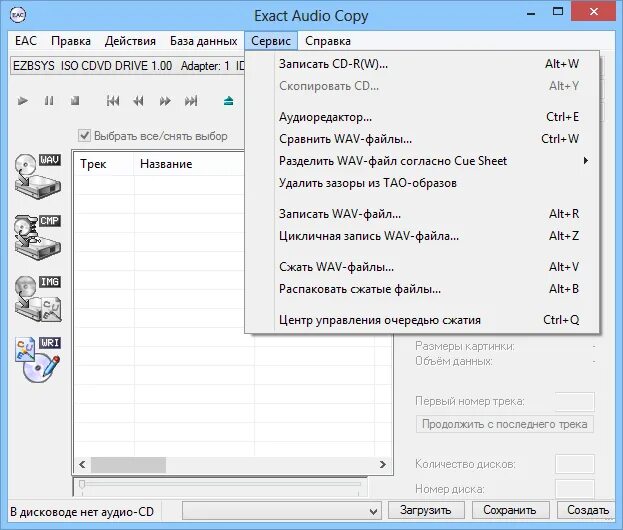Click the Создать button
The width and height of the screenshot is (623, 530).
click(588, 510)
